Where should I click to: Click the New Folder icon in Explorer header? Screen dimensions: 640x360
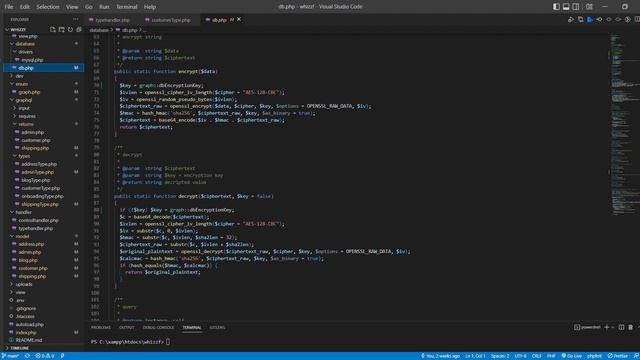pos(61,30)
